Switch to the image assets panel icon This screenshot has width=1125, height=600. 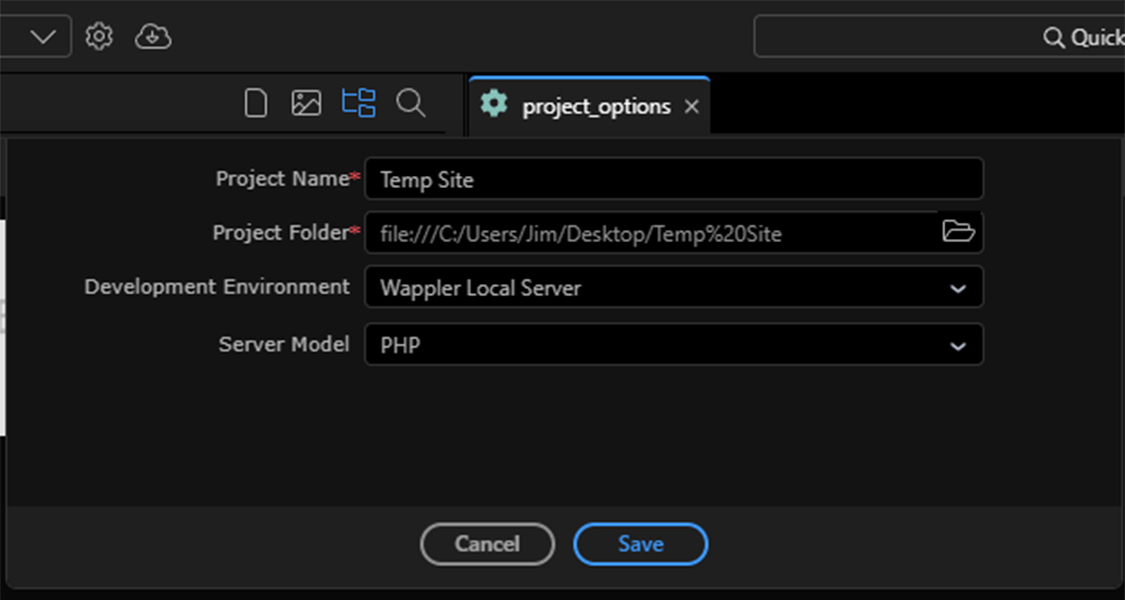coord(306,103)
